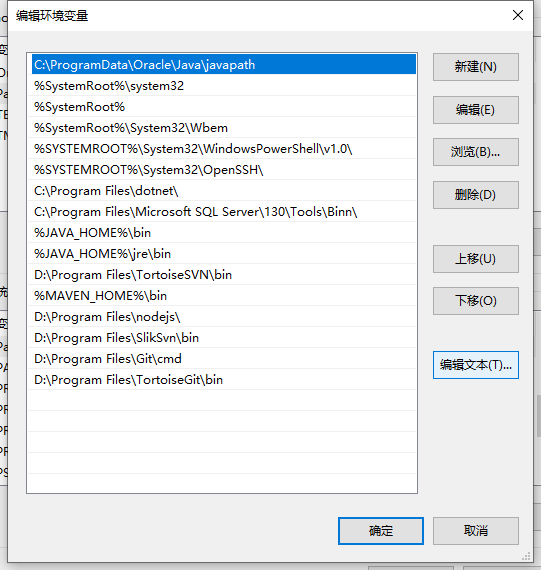Screen dimensions: 541x570
Task: Select the %SystemRoot%\system32 entry
Action: [222, 86]
